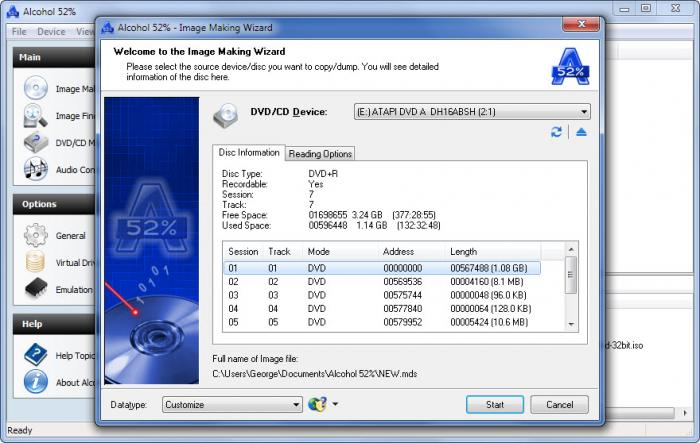The width and height of the screenshot is (700, 443).
Task: Cancel the Image Making Wizard
Action: pos(559,405)
